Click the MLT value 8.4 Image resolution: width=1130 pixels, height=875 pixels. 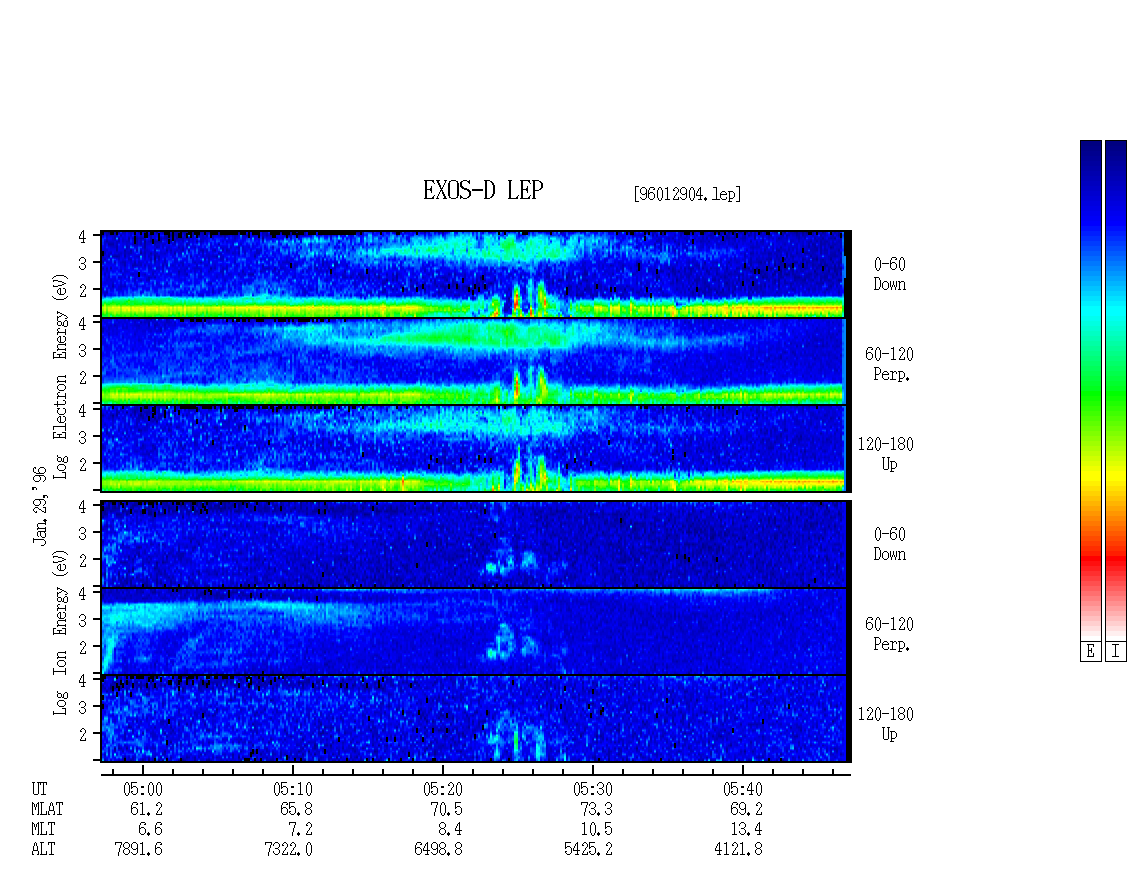point(450,830)
